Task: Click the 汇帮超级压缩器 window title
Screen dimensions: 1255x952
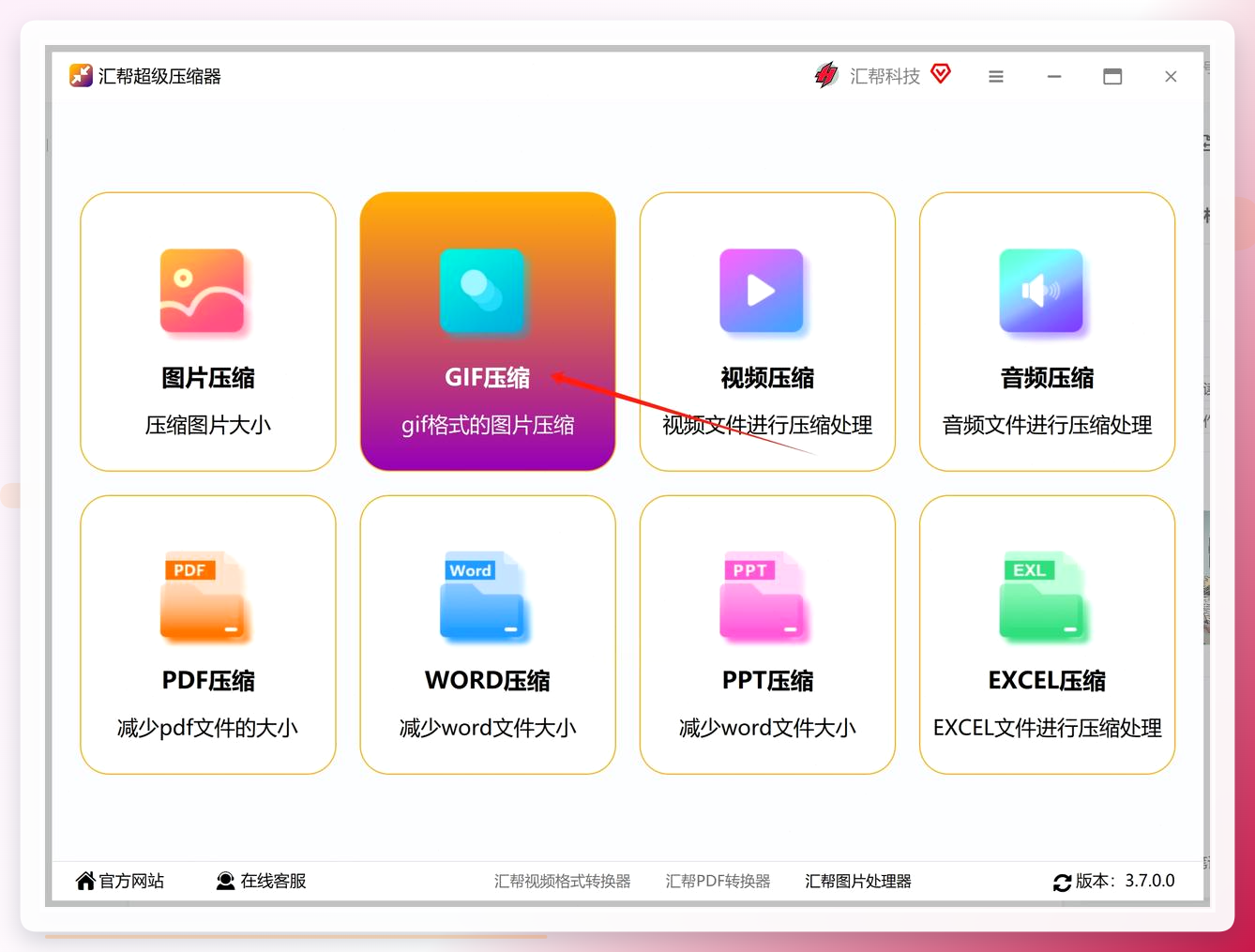Action: 159,76
